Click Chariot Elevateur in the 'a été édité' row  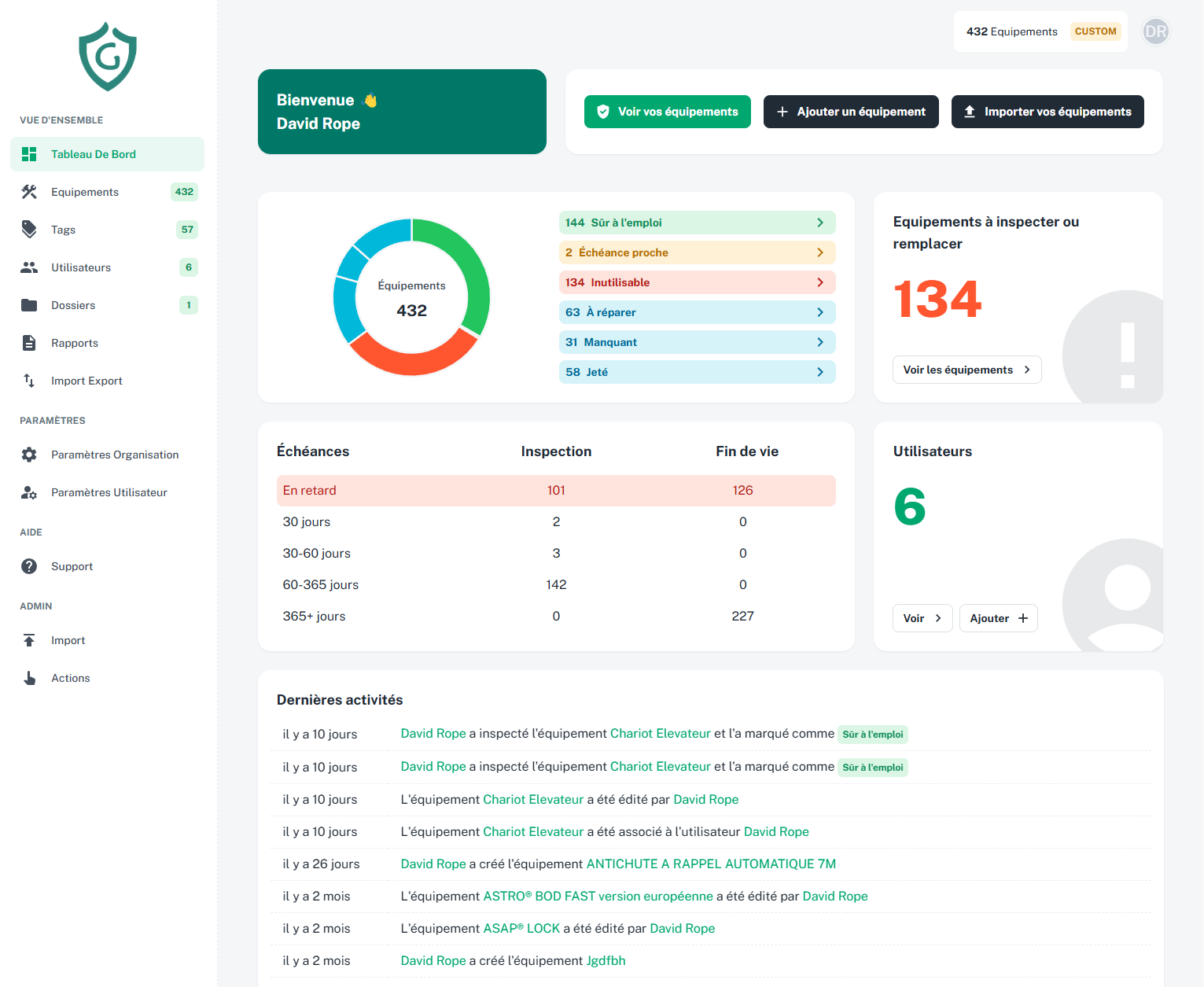[533, 799]
